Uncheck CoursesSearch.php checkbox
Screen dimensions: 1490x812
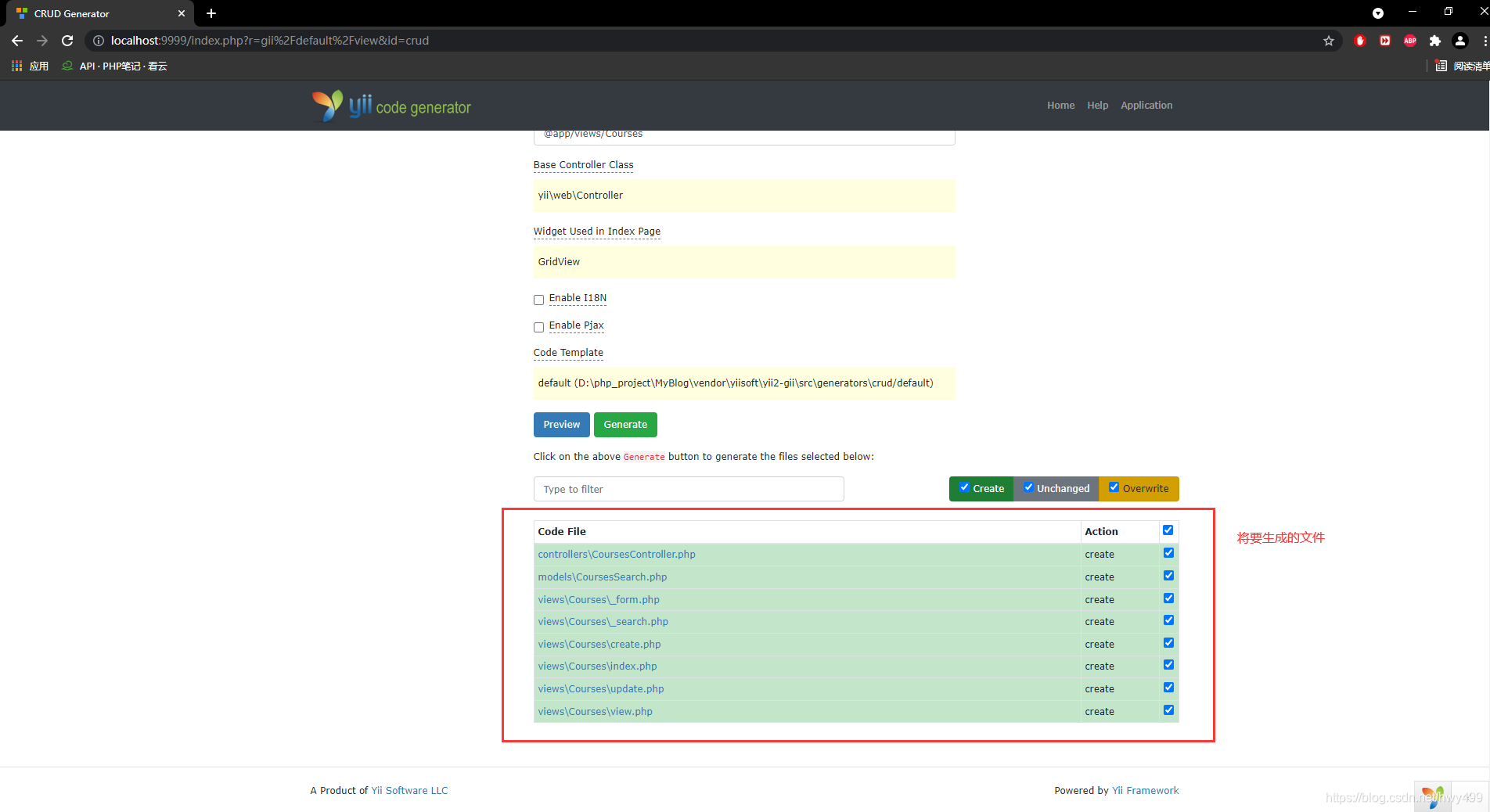1168,576
